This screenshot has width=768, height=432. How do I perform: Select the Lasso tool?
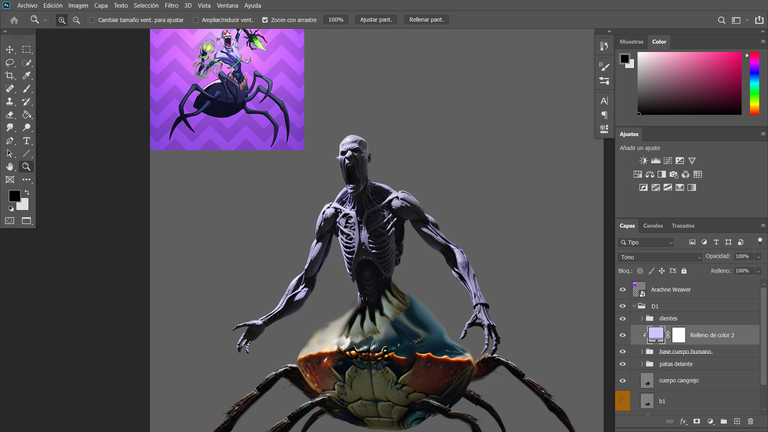pyautogui.click(x=9, y=63)
